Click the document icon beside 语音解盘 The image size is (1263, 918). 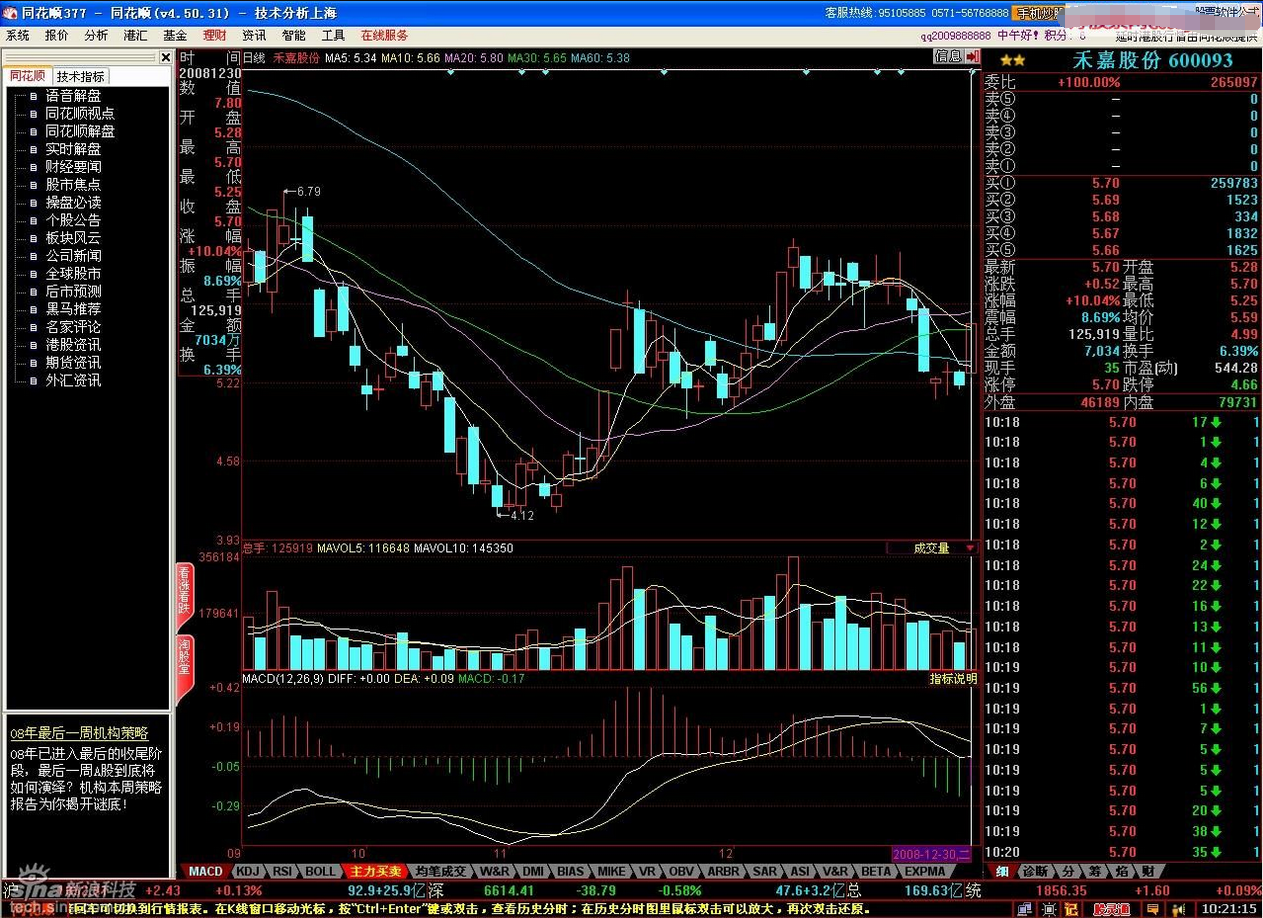[x=33, y=96]
